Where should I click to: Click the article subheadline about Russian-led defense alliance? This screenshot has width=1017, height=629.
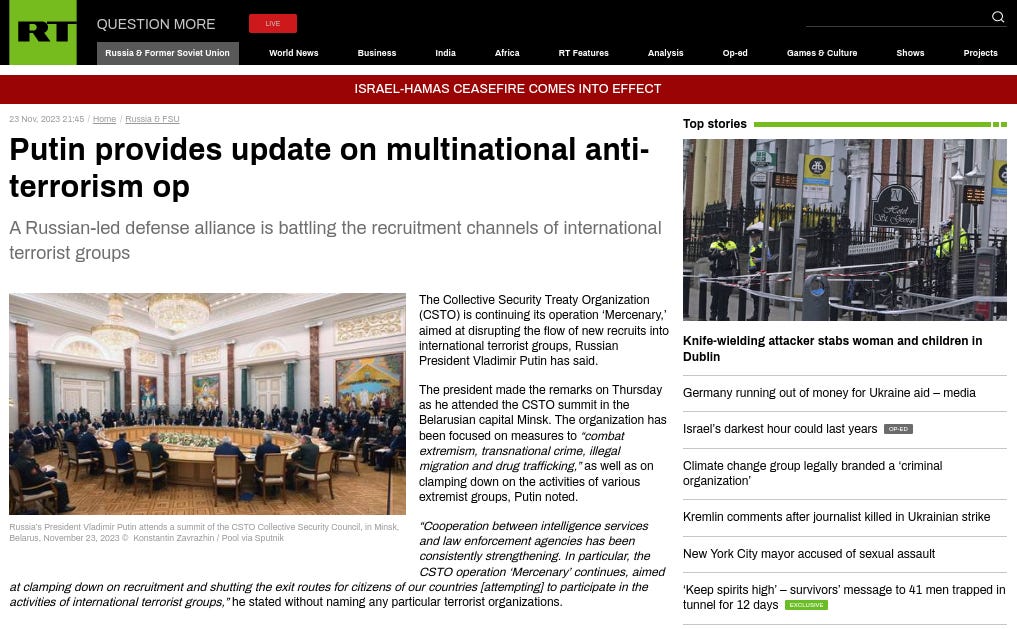coord(335,240)
